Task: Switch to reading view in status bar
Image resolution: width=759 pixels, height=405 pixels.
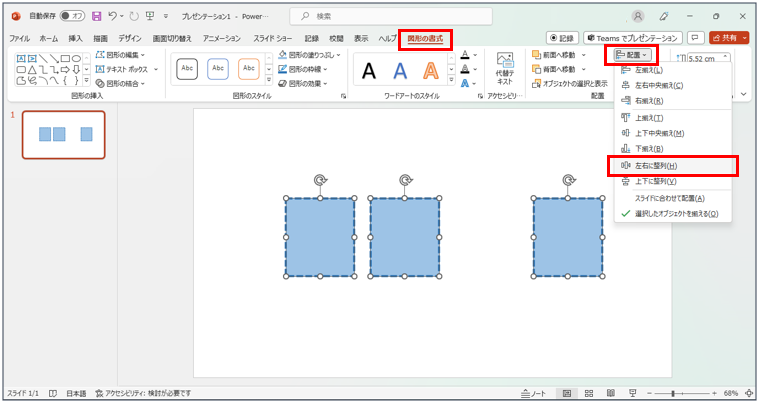Action: coord(607,394)
